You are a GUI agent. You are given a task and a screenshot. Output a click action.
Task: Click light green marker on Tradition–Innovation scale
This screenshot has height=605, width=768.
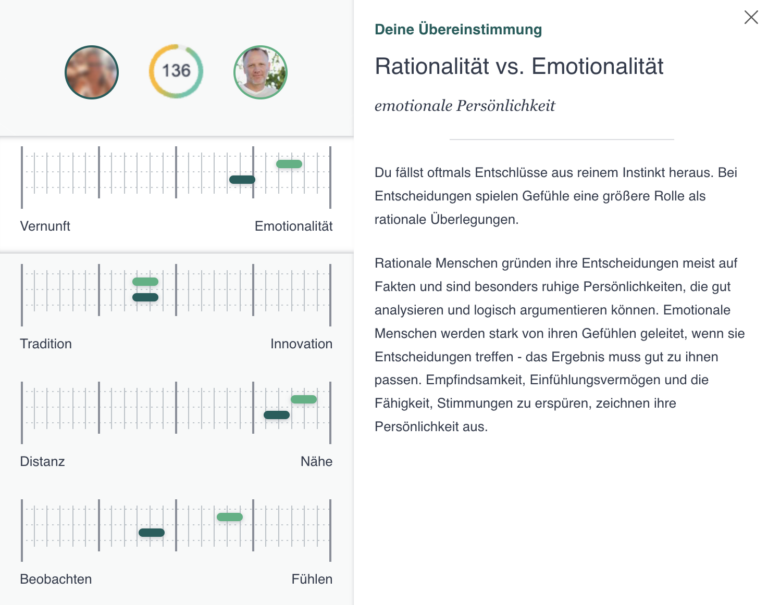click(x=145, y=282)
